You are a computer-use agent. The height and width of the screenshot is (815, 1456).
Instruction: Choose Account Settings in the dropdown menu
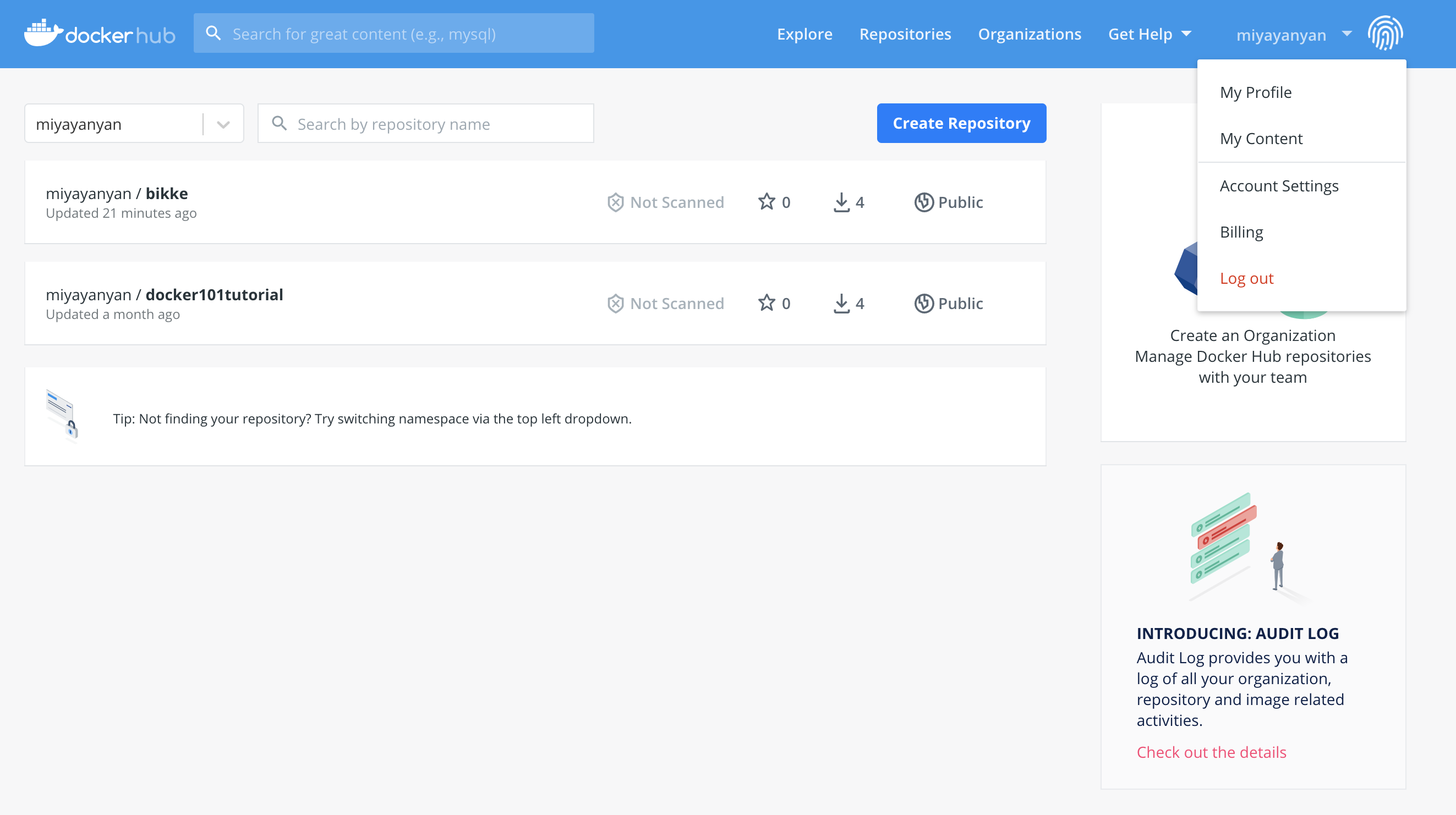(1278, 186)
